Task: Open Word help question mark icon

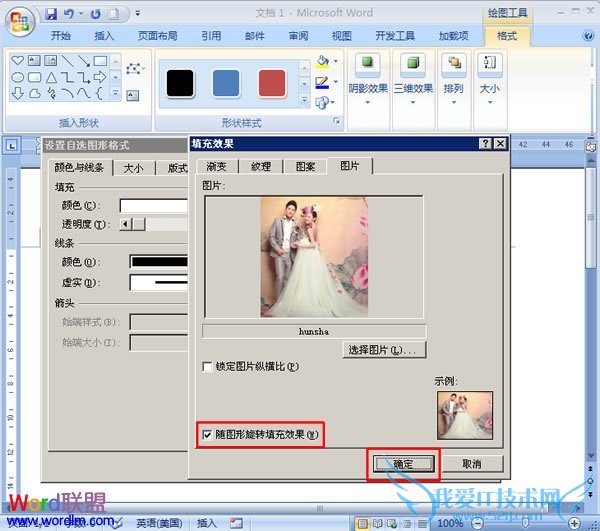Action: click(x=587, y=36)
